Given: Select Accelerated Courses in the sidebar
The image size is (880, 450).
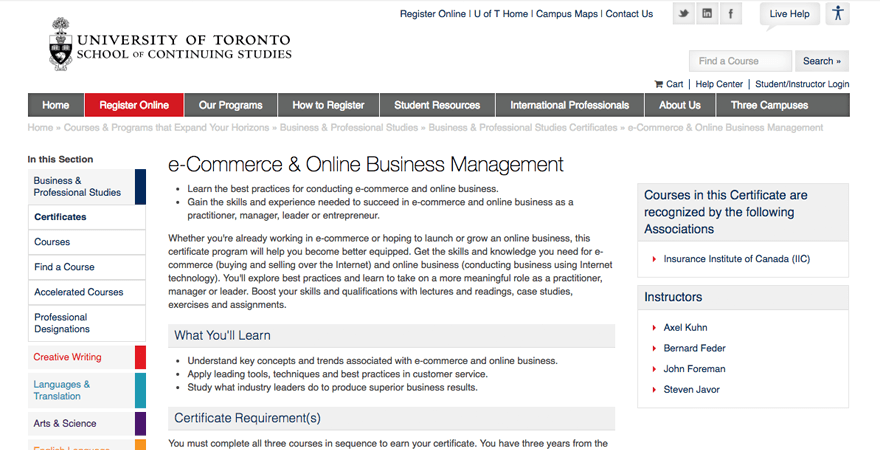Looking at the screenshot, I should 78,292.
